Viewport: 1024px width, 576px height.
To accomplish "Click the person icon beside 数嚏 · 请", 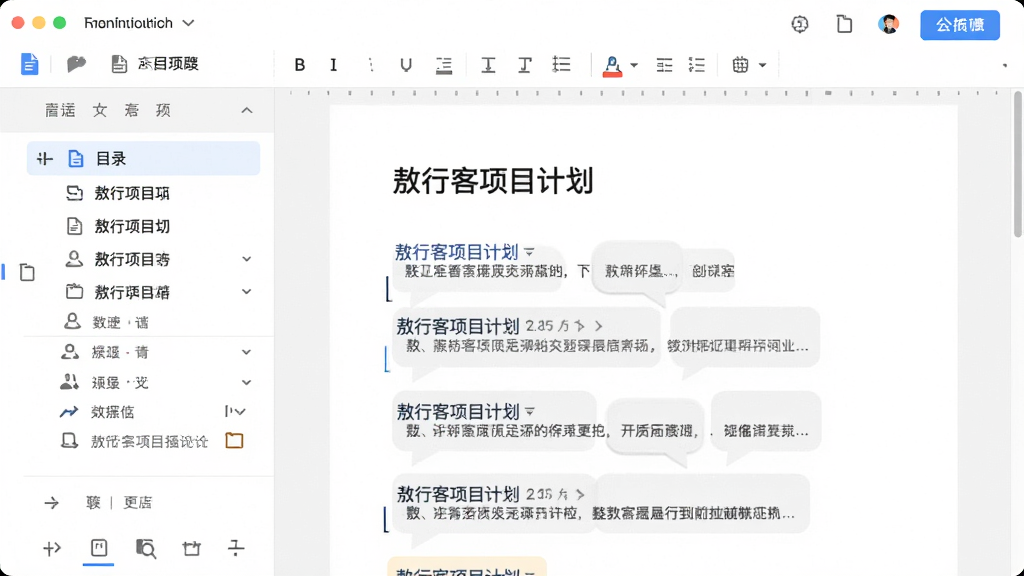I will [72, 321].
